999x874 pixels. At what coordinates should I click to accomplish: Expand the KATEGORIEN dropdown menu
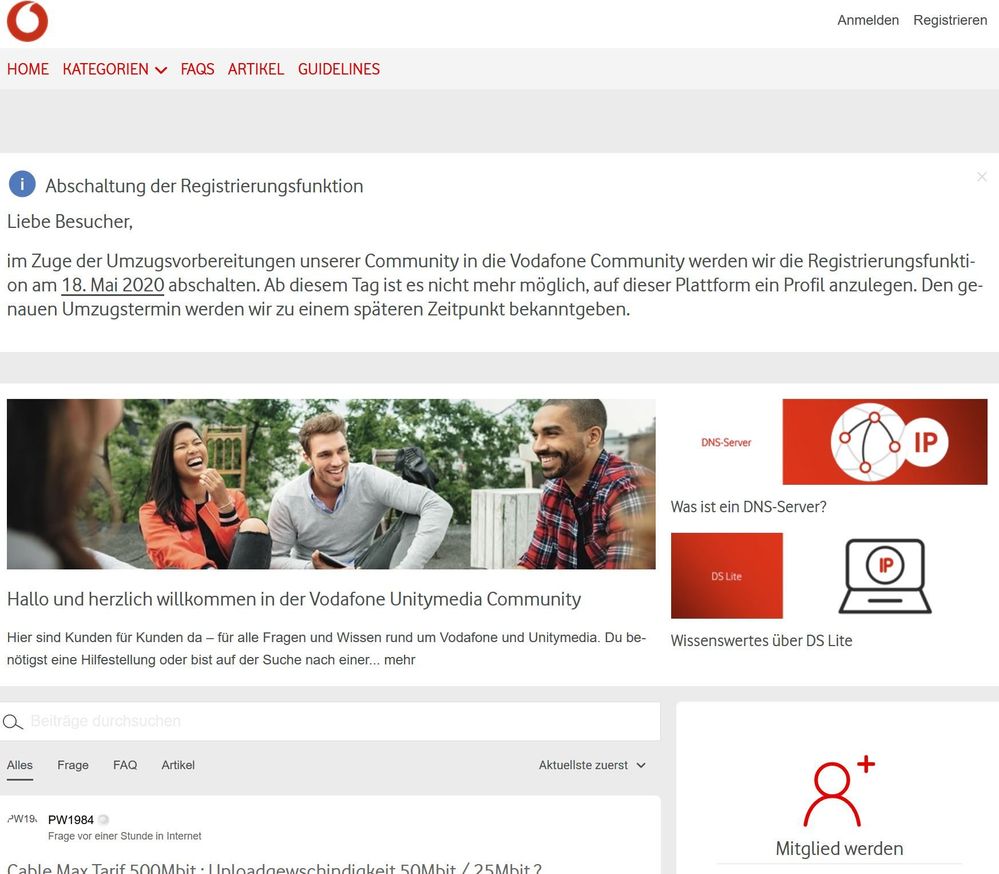115,69
